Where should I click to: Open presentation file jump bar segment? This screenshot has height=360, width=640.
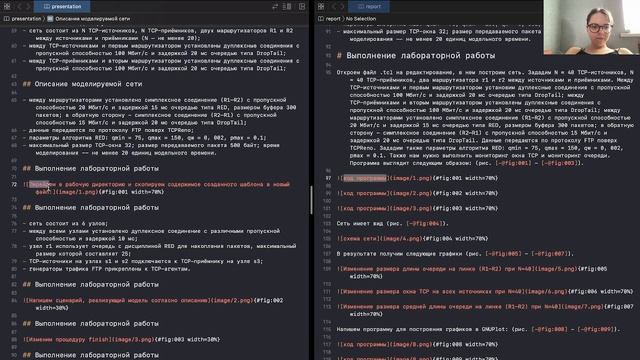click(x=26, y=18)
